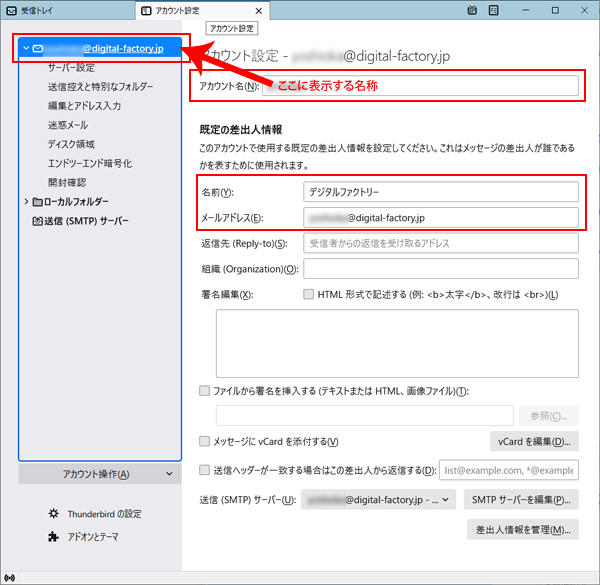The image size is (600, 585).
Task: Click the vCard を編集 button
Action: pos(534,441)
